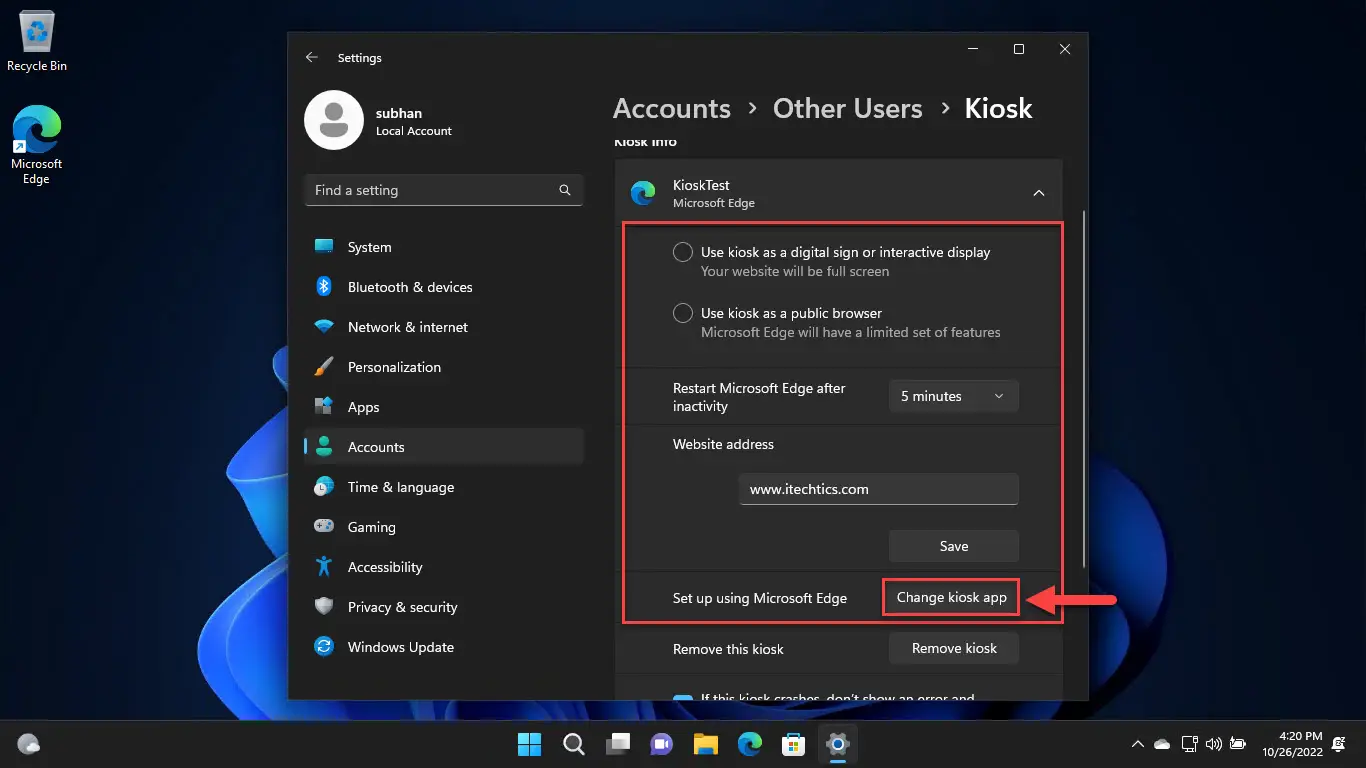Open Accessibility settings category

coord(444,567)
